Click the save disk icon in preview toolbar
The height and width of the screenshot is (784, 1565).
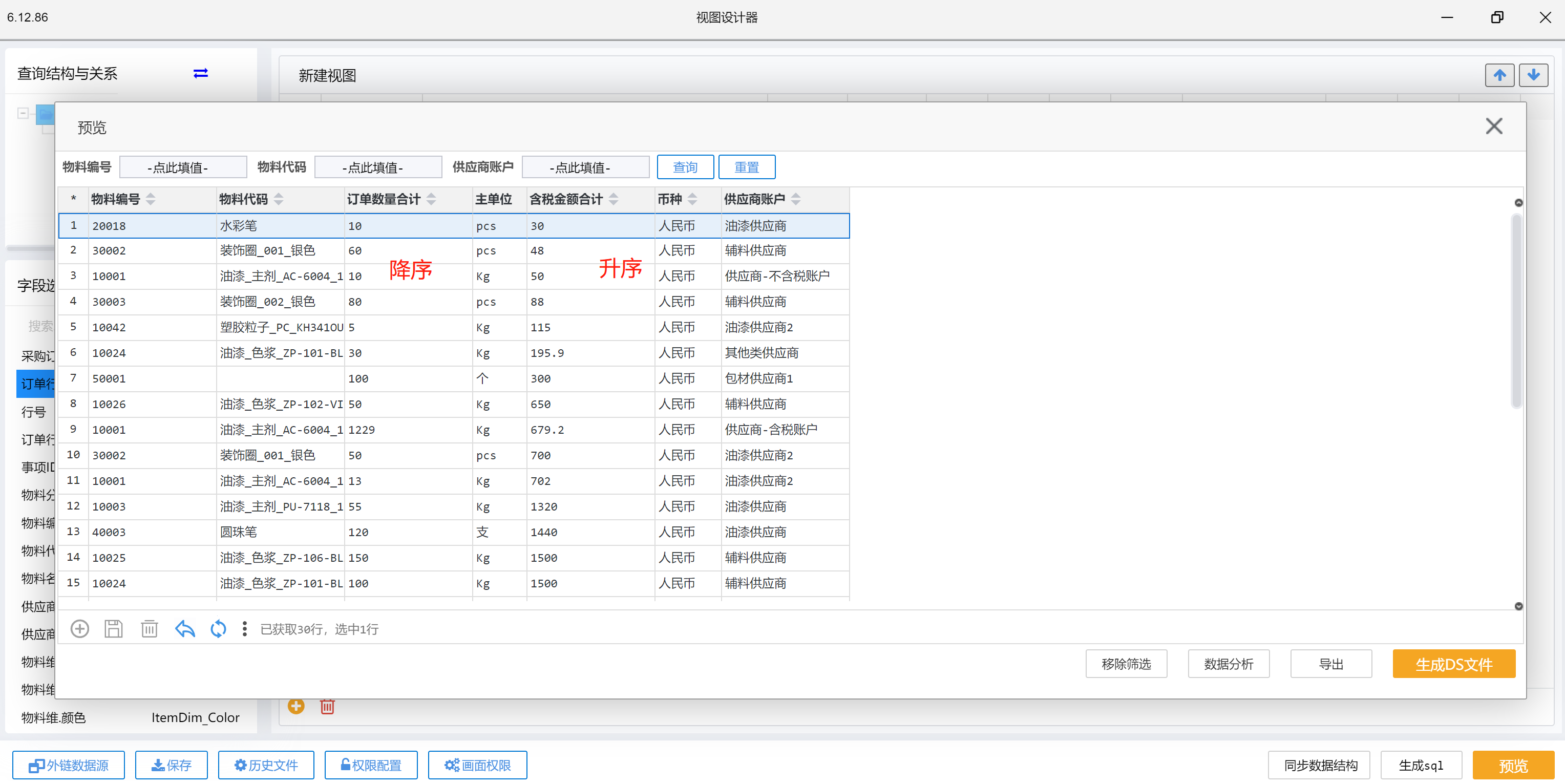114,628
